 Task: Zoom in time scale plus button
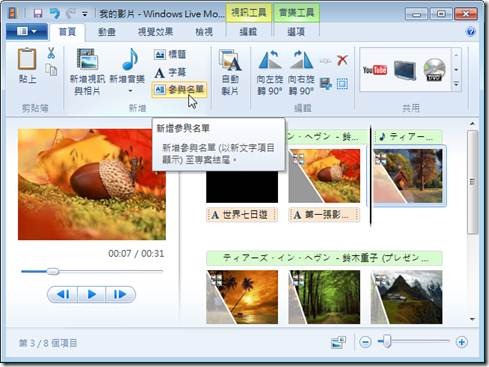pos(461,342)
